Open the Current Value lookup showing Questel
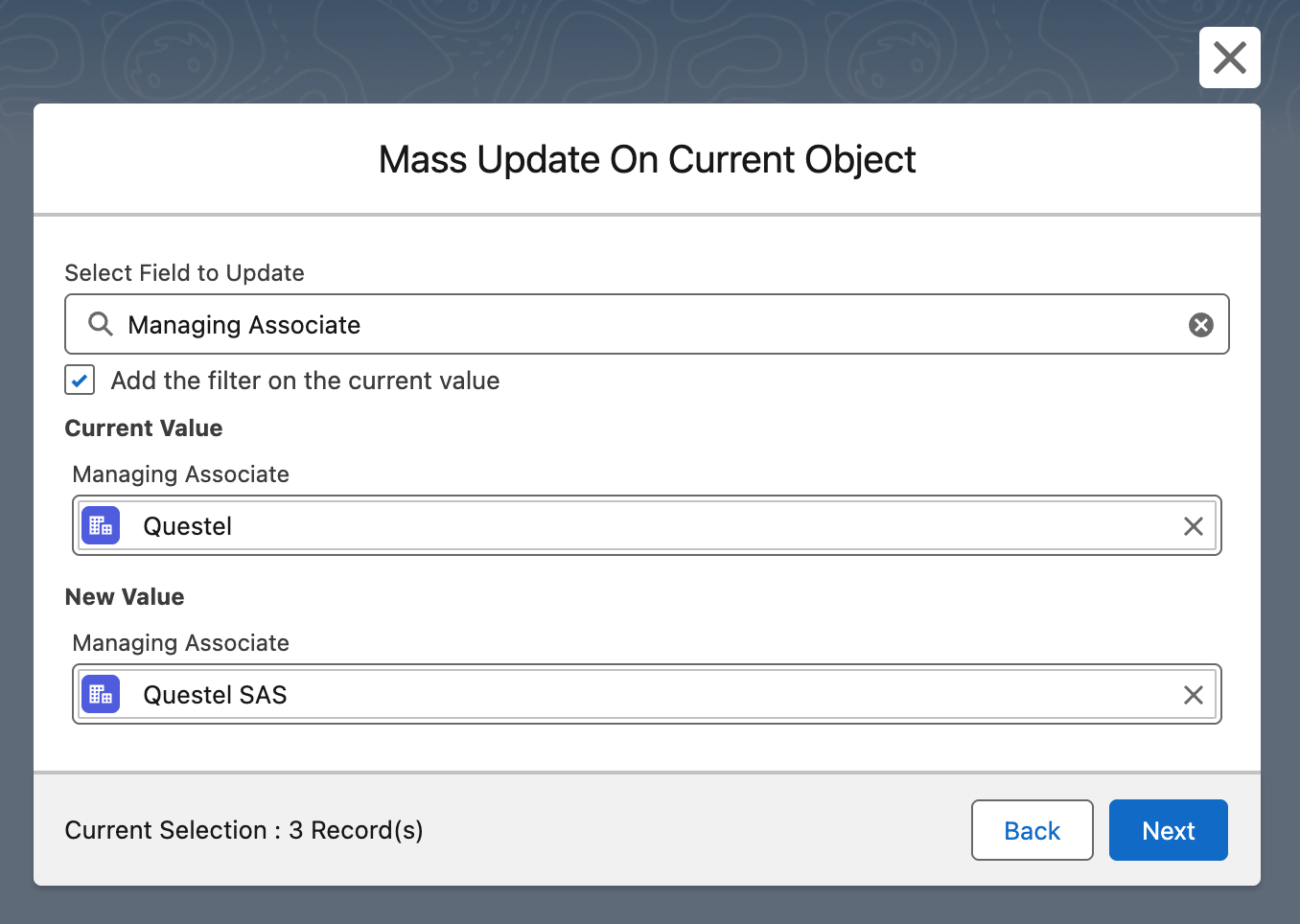Screen dimensions: 1300x924 pos(652,526)
